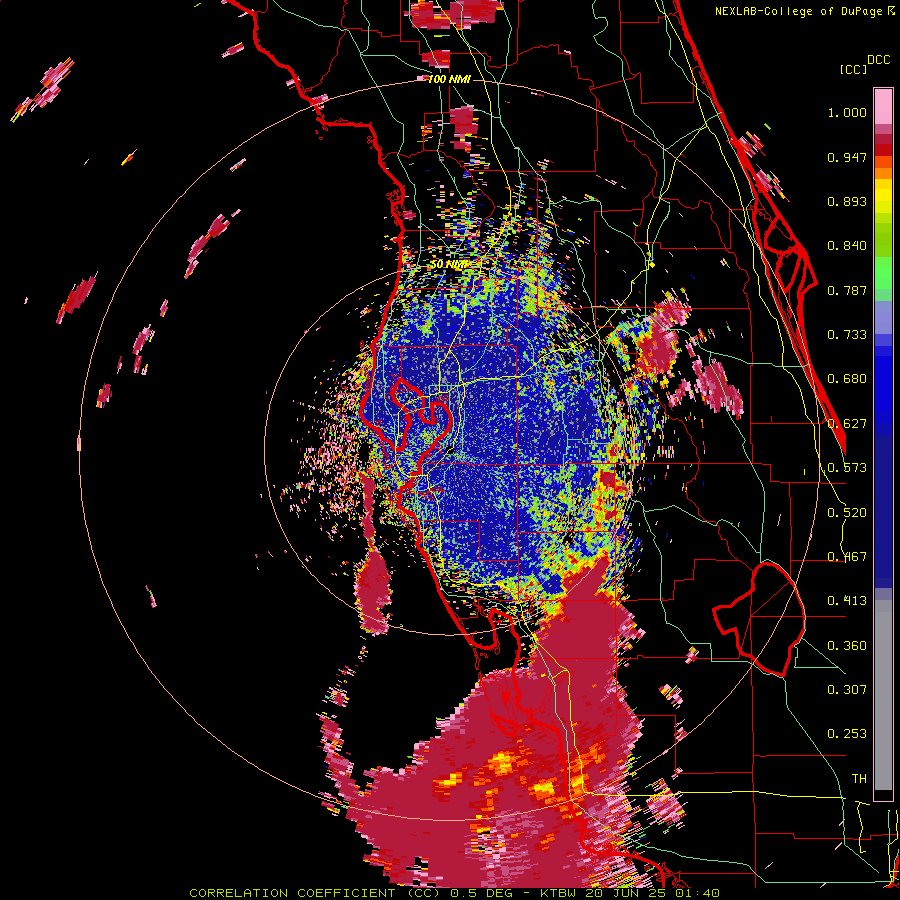Select the 0.573 scale value
Screen dimensions: 900x900
847,468
